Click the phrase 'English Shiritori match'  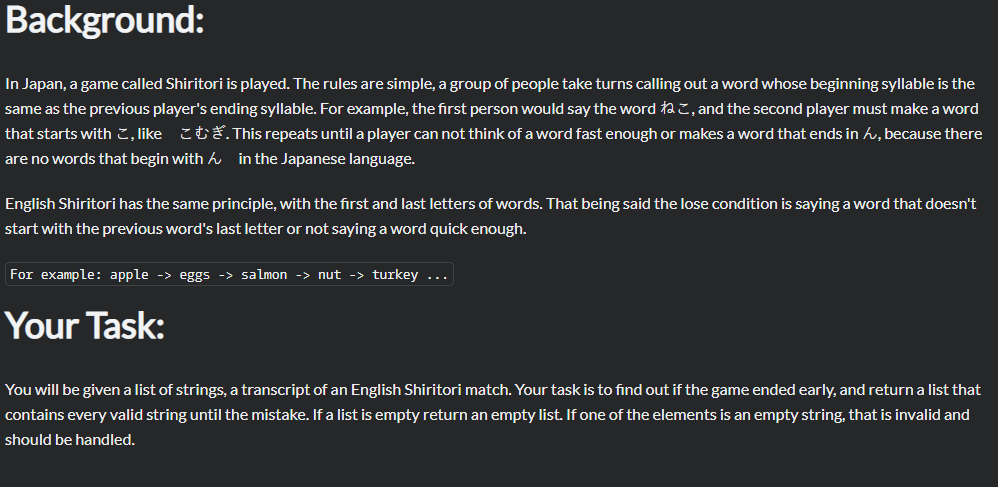[431, 390]
